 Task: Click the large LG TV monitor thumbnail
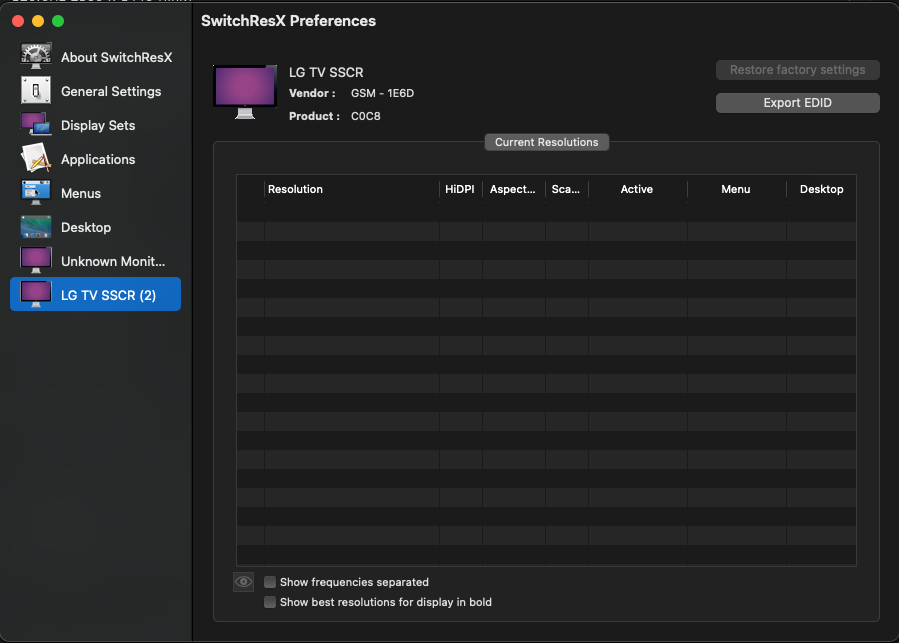point(245,90)
